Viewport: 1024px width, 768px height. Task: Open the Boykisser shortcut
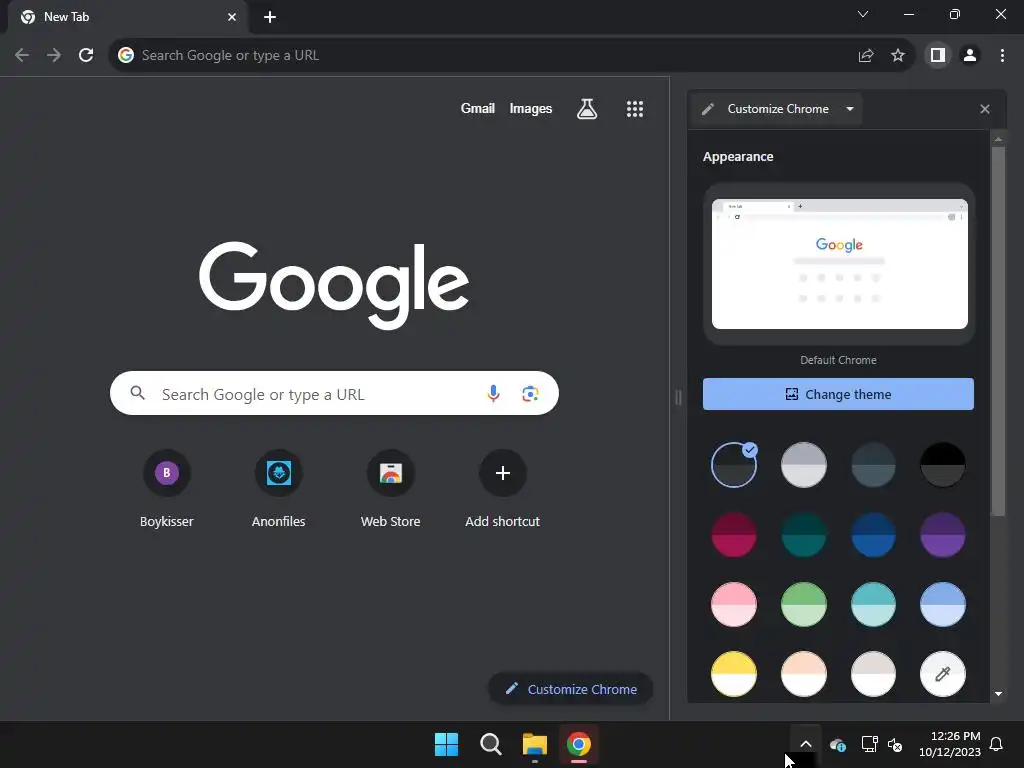[167, 490]
